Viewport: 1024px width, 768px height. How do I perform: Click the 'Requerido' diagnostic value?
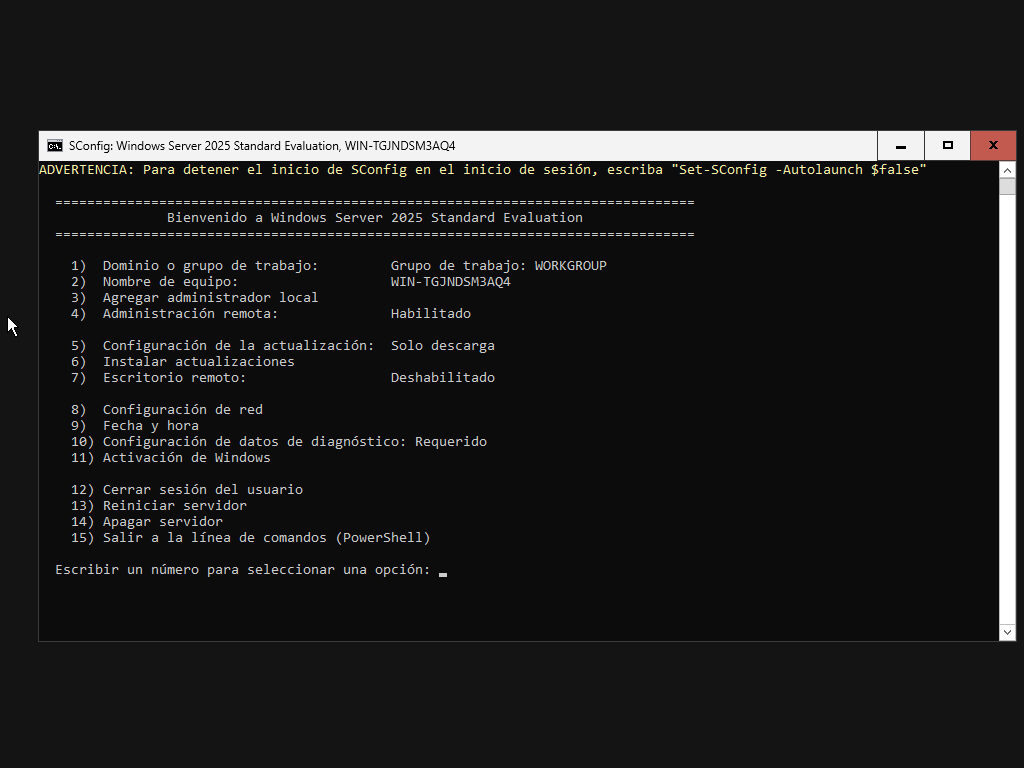click(451, 441)
